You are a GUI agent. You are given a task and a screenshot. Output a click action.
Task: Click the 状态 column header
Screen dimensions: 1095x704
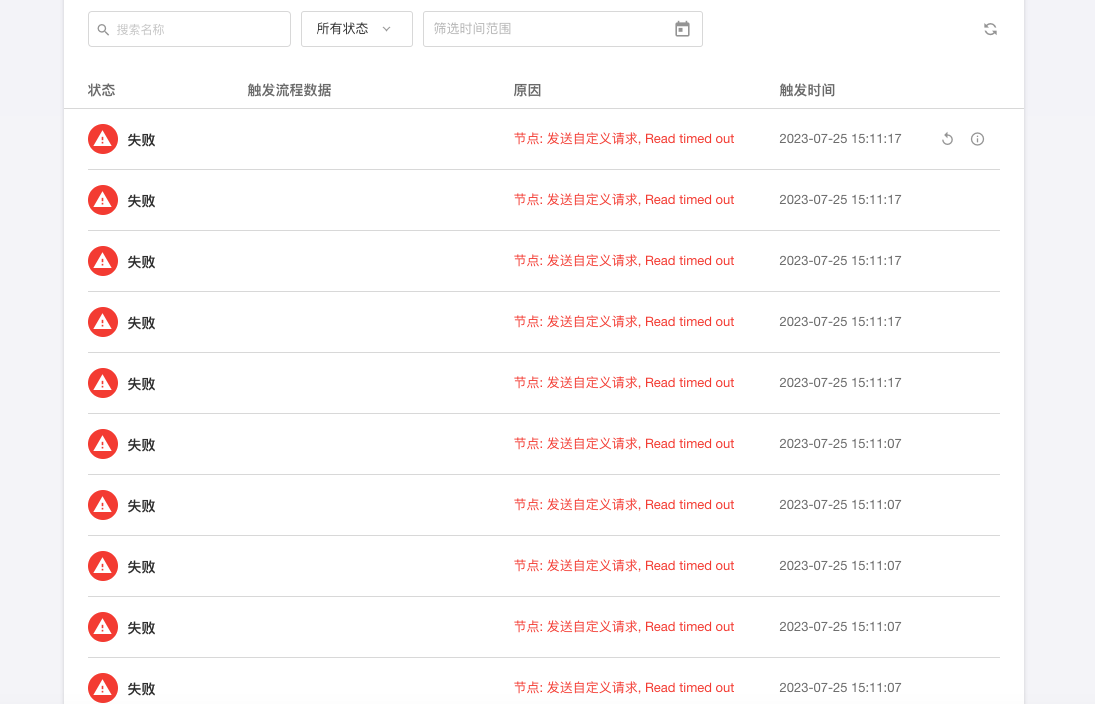tap(102, 90)
